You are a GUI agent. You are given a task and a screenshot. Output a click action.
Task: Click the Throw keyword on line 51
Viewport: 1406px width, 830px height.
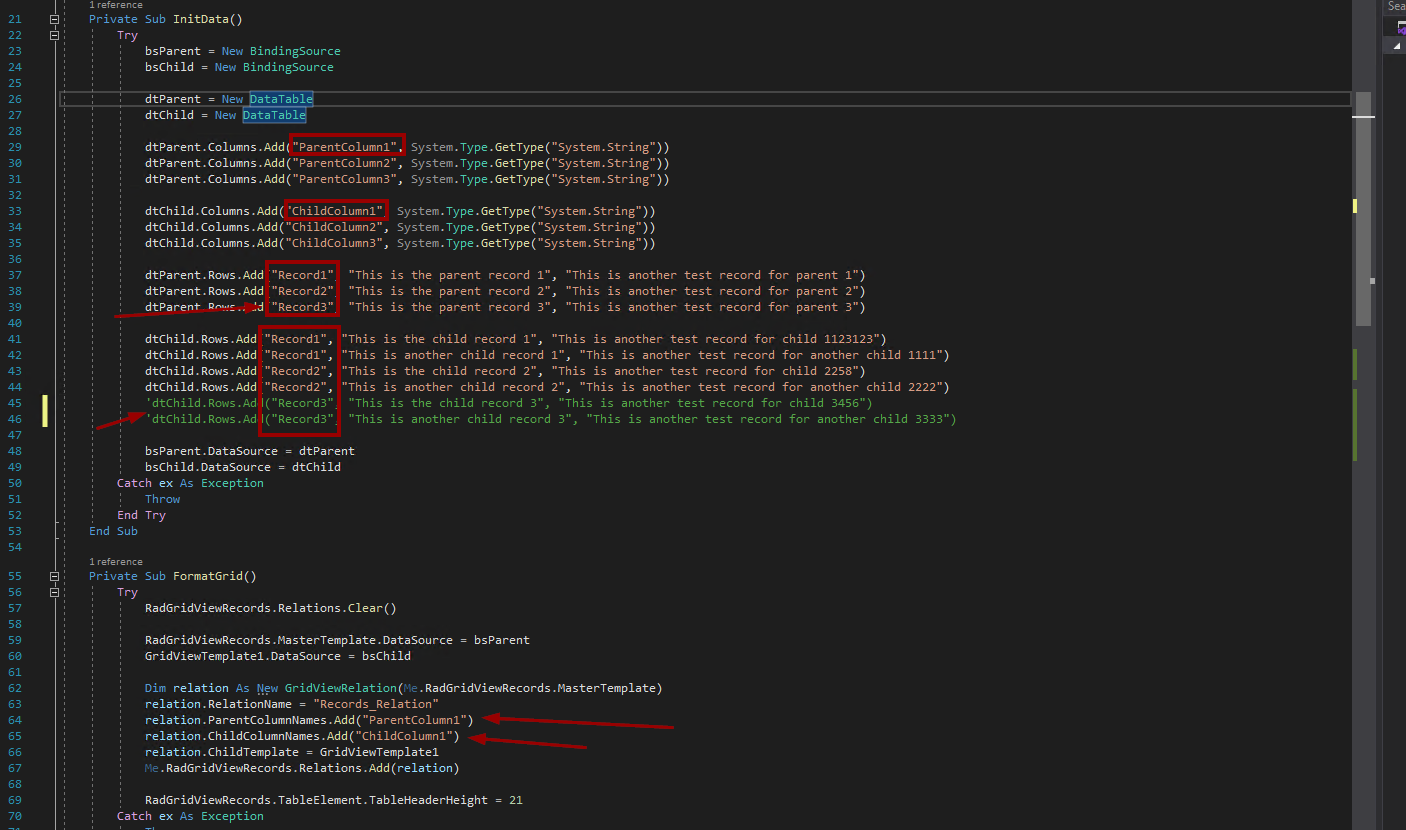point(162,499)
